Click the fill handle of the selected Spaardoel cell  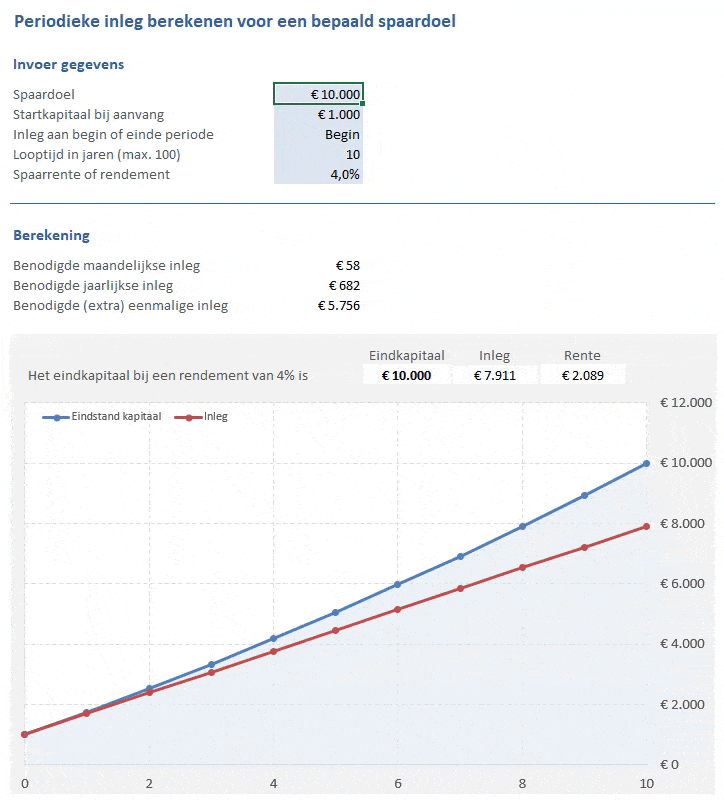point(362,104)
